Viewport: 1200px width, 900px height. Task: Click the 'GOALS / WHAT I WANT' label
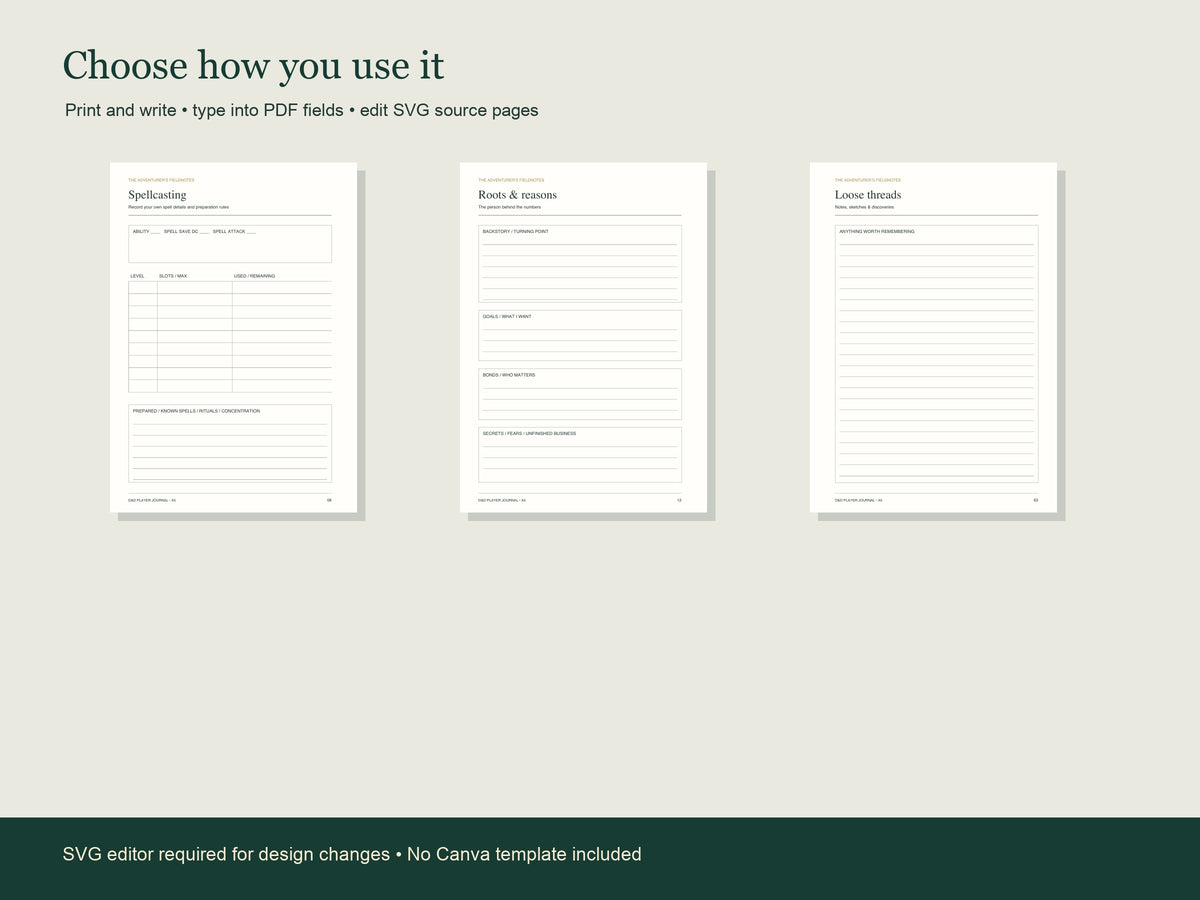[x=507, y=317]
